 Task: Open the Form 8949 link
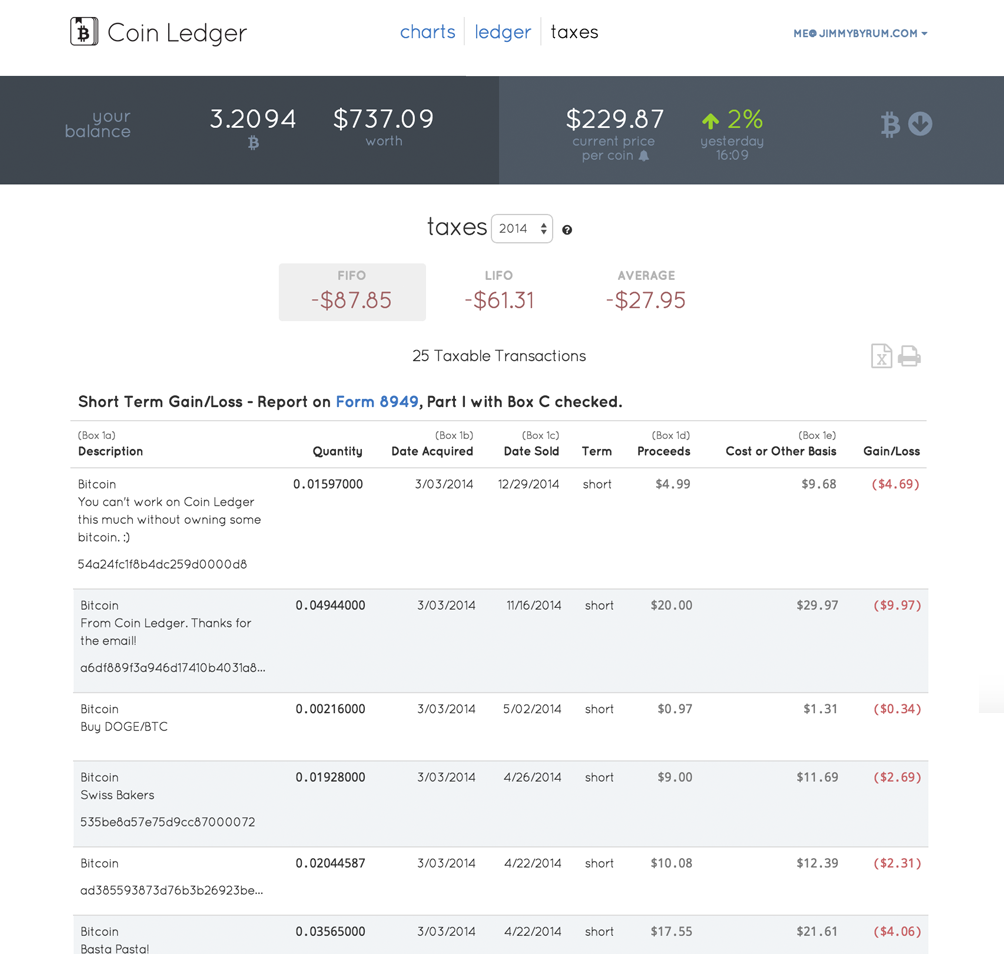tap(377, 401)
